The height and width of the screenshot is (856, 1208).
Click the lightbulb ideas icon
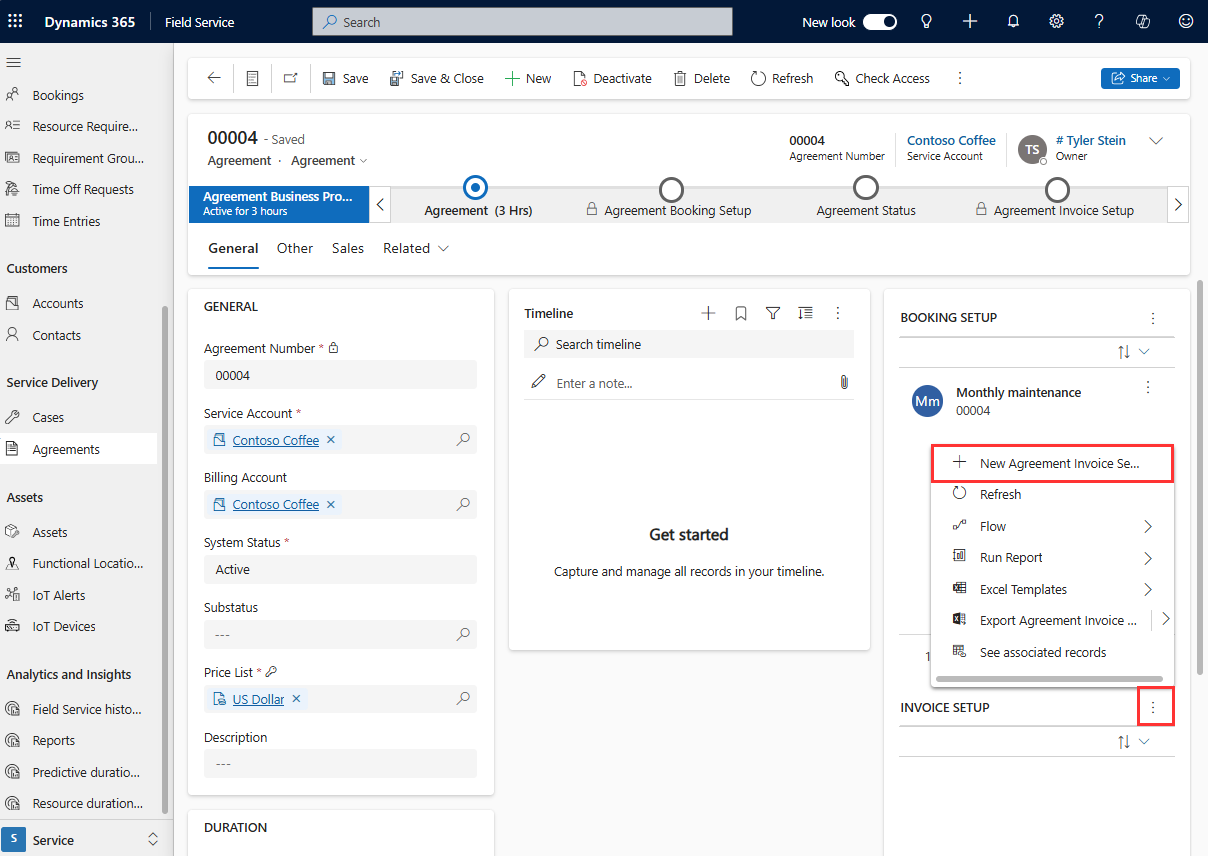(x=926, y=21)
